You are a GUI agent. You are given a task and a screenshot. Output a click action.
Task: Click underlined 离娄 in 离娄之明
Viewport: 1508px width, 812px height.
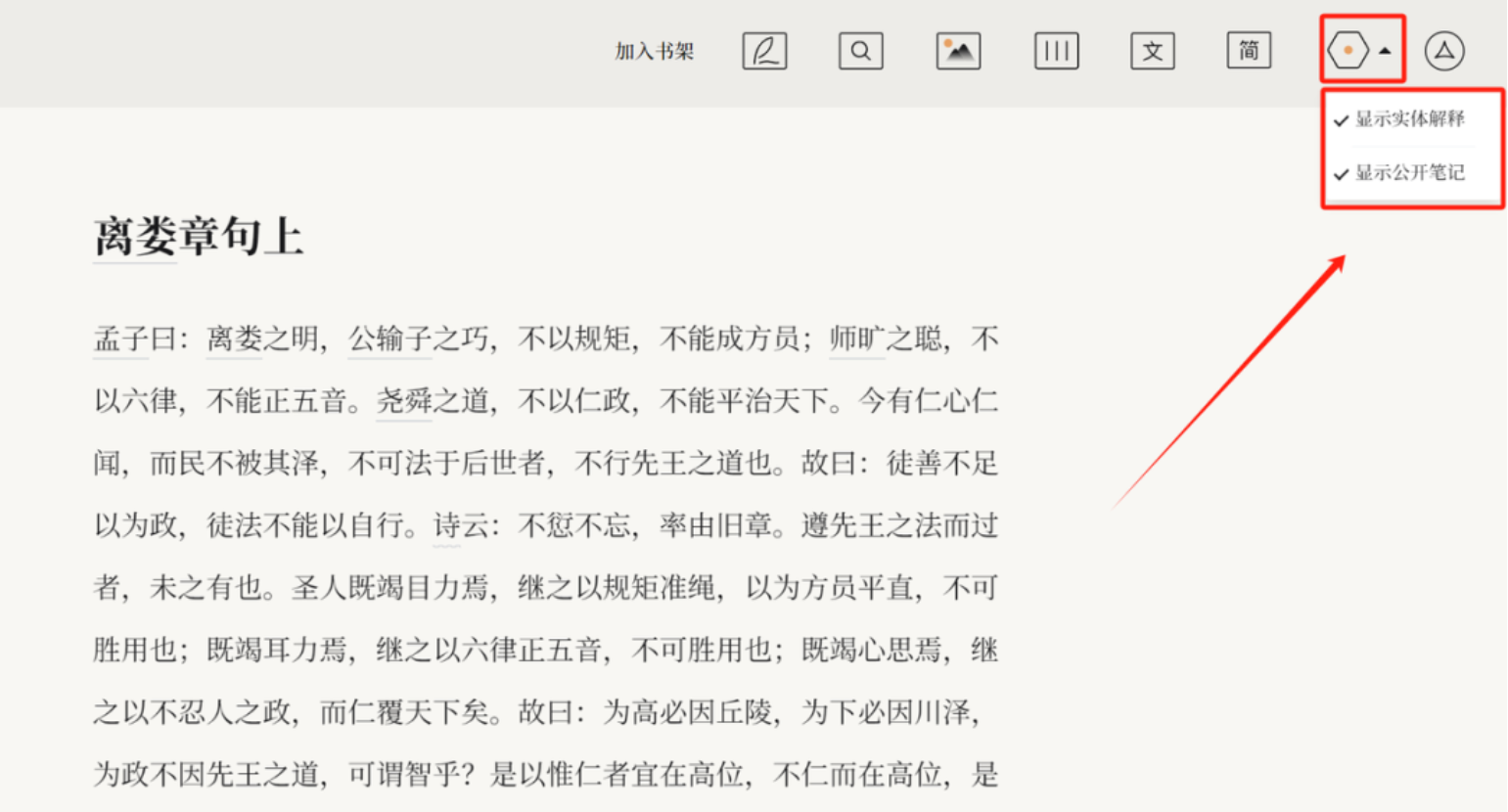234,339
